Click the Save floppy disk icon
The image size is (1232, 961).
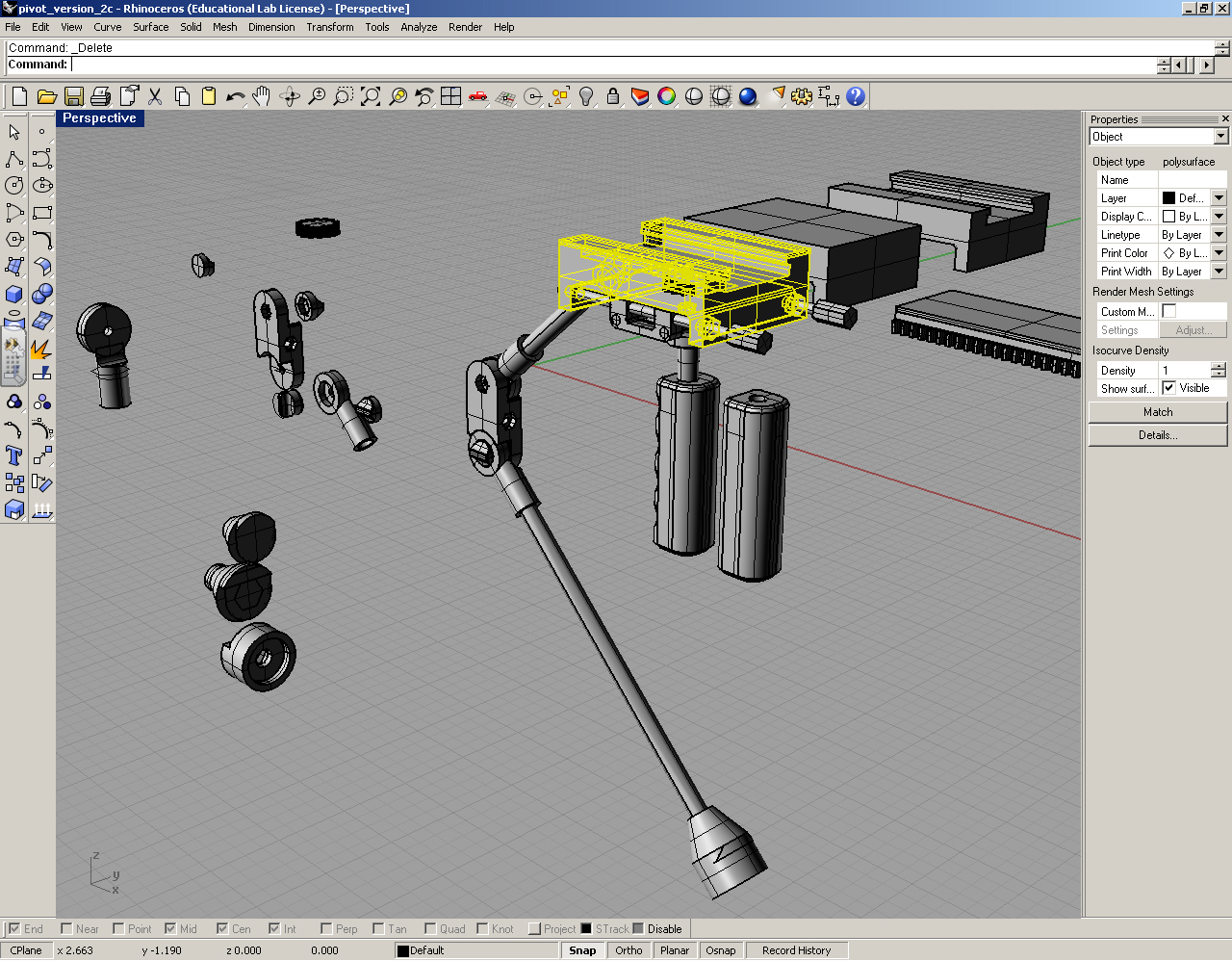click(73, 96)
